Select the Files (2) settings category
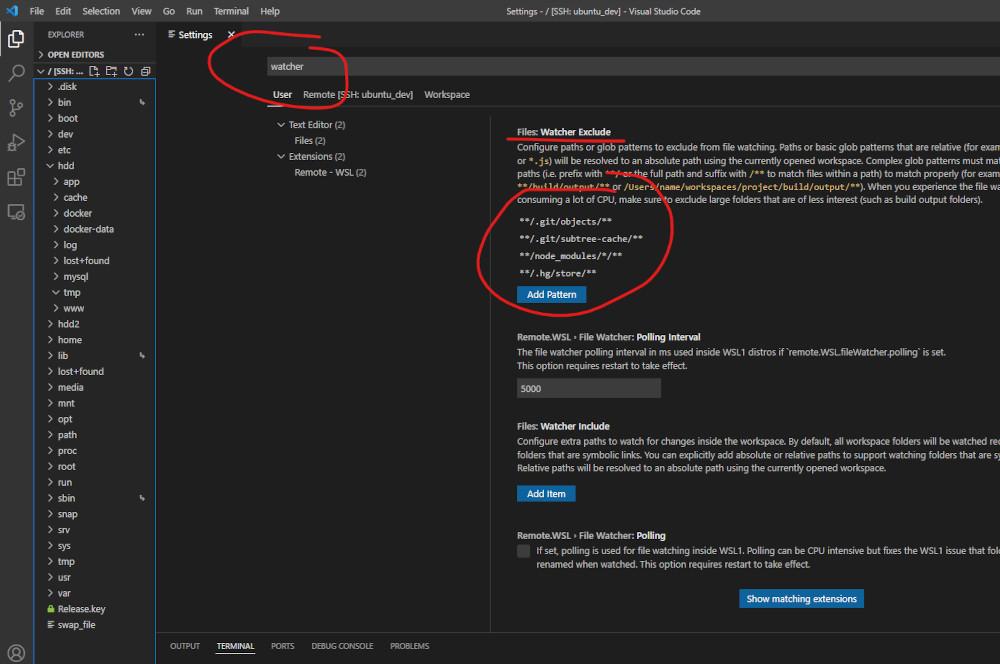1000x664 pixels. [310, 140]
